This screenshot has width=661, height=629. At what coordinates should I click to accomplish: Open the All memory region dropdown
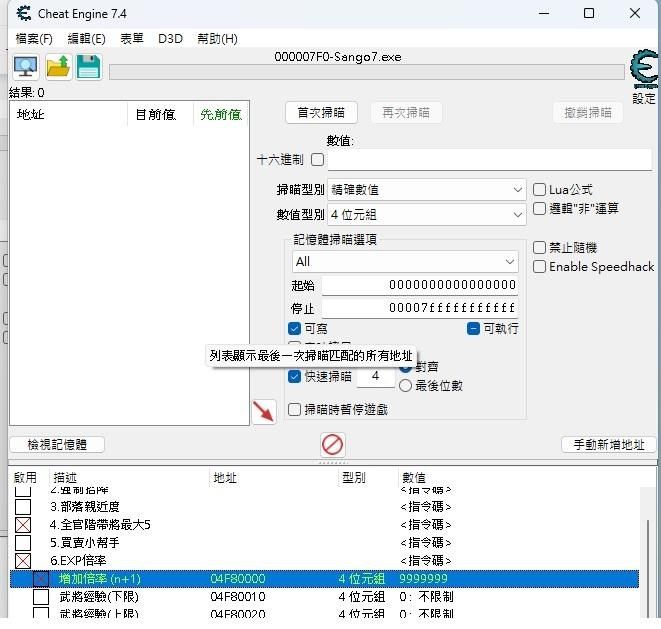pyautogui.click(x=405, y=262)
